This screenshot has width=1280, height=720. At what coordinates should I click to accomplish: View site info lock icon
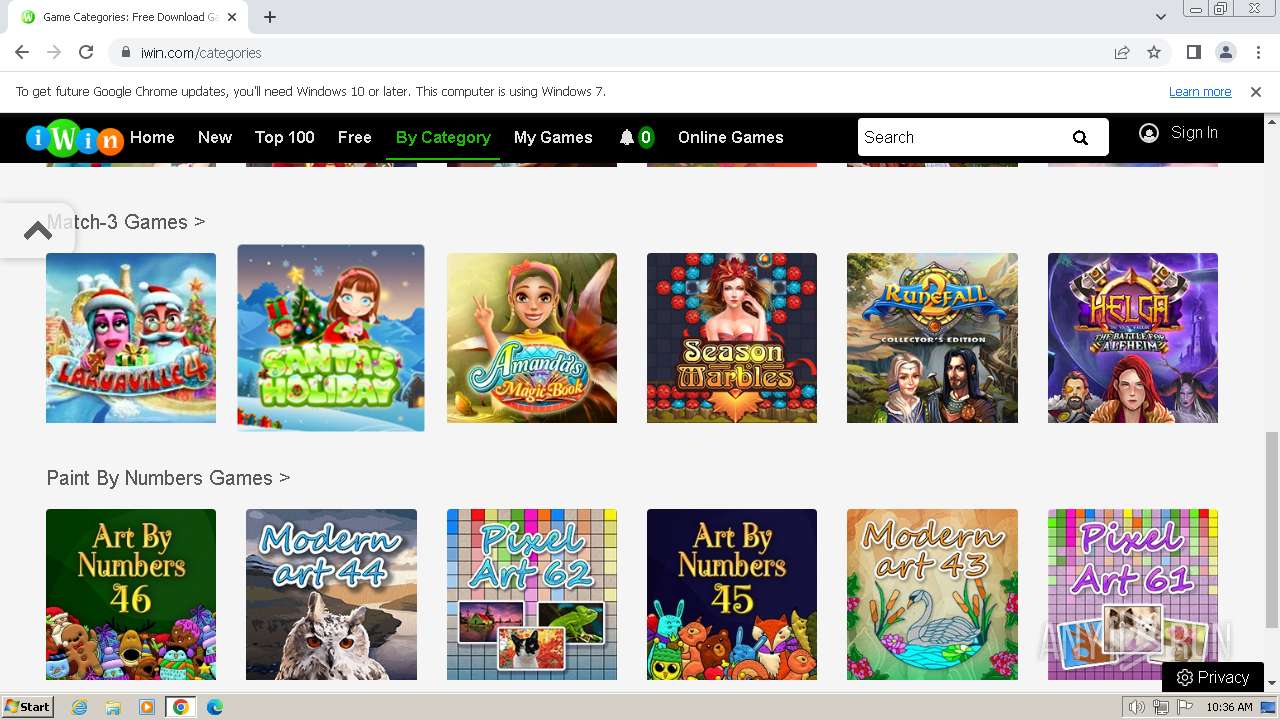click(x=126, y=53)
